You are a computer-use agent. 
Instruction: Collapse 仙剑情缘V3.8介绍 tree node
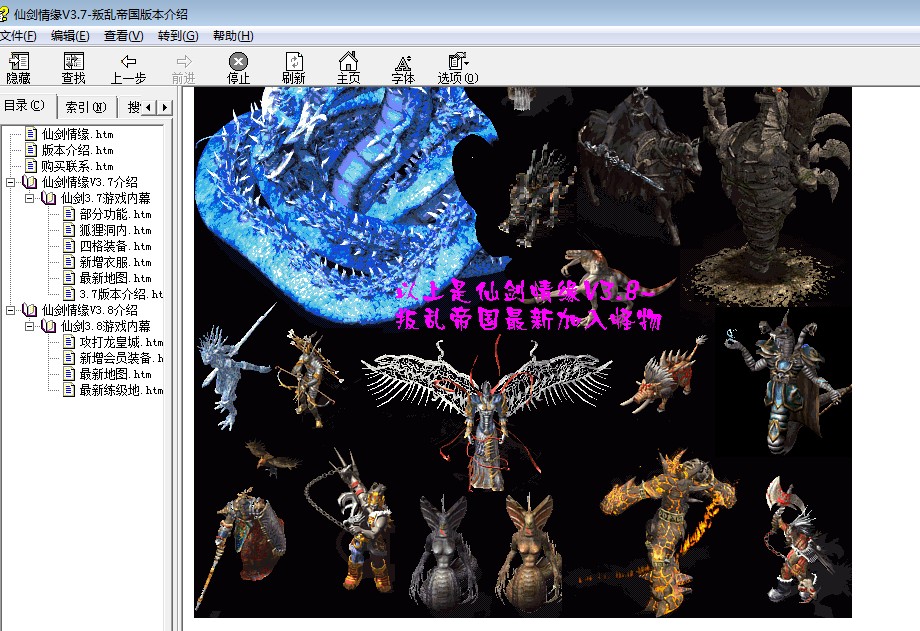coord(11,310)
